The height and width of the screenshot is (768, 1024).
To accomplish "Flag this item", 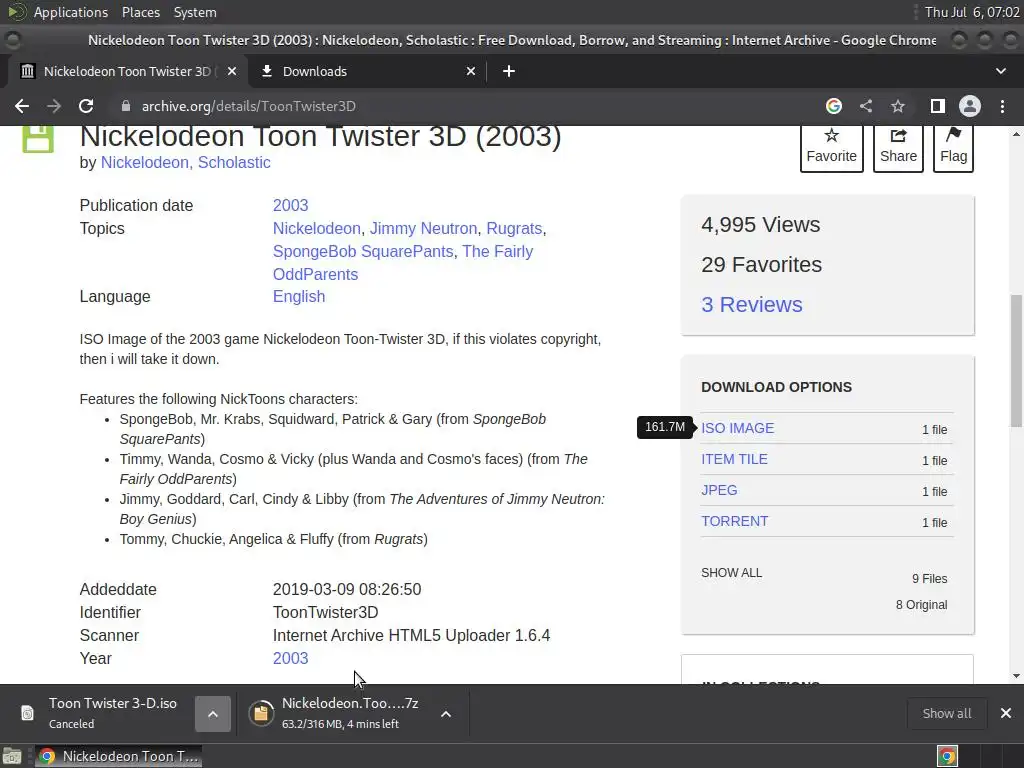I will [953, 148].
